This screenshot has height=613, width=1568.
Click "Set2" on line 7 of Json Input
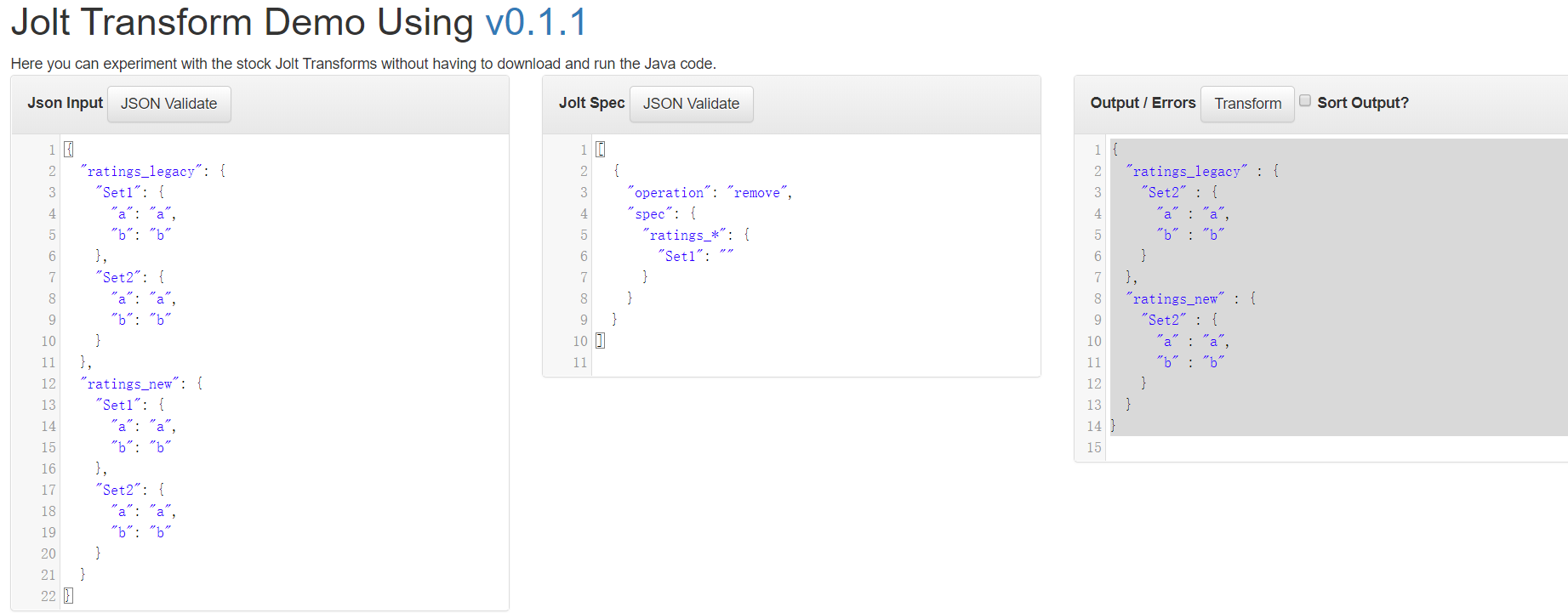pos(118,277)
